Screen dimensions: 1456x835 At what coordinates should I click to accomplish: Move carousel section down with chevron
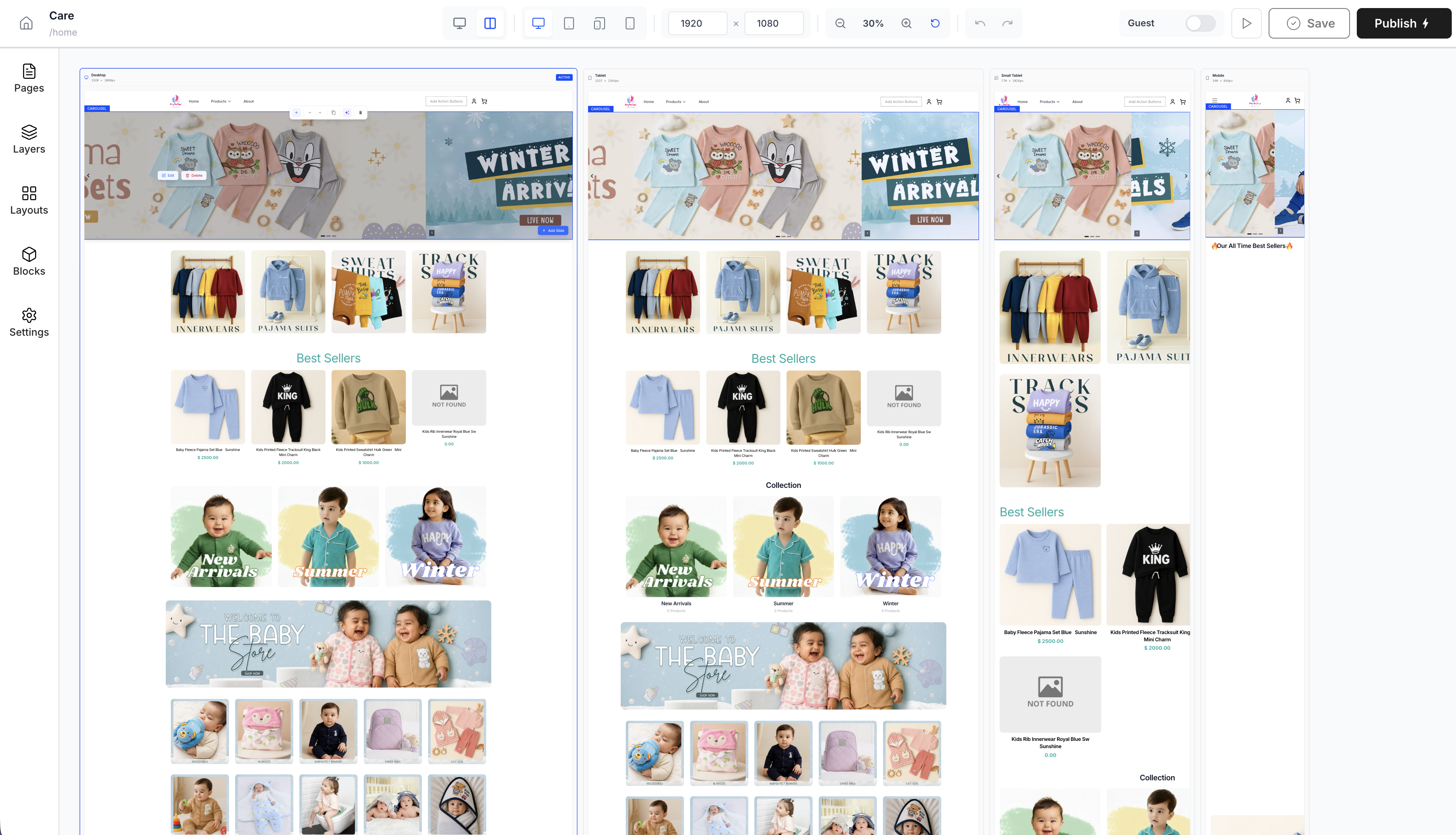tap(320, 112)
